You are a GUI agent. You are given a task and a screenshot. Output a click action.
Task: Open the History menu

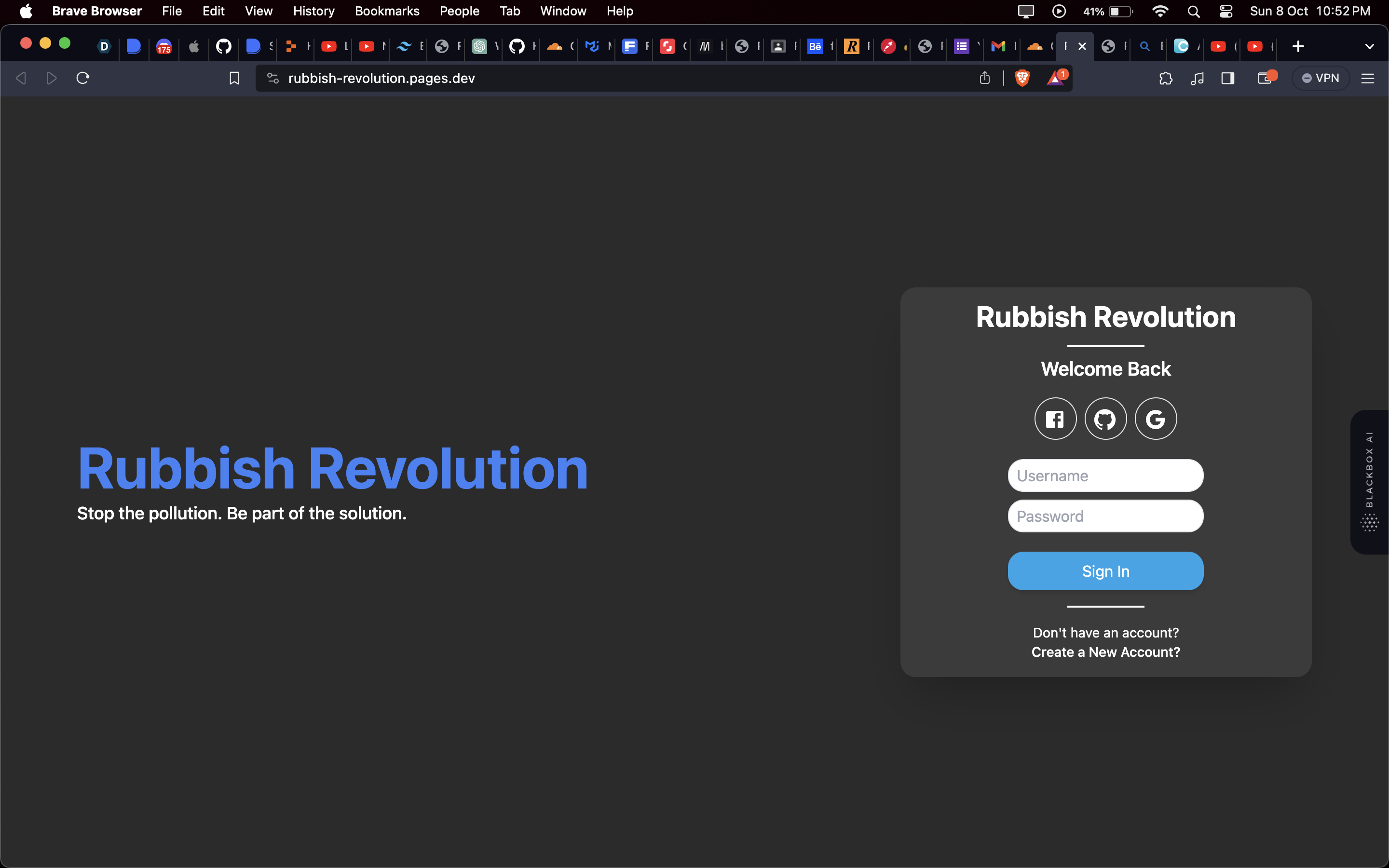click(x=313, y=11)
